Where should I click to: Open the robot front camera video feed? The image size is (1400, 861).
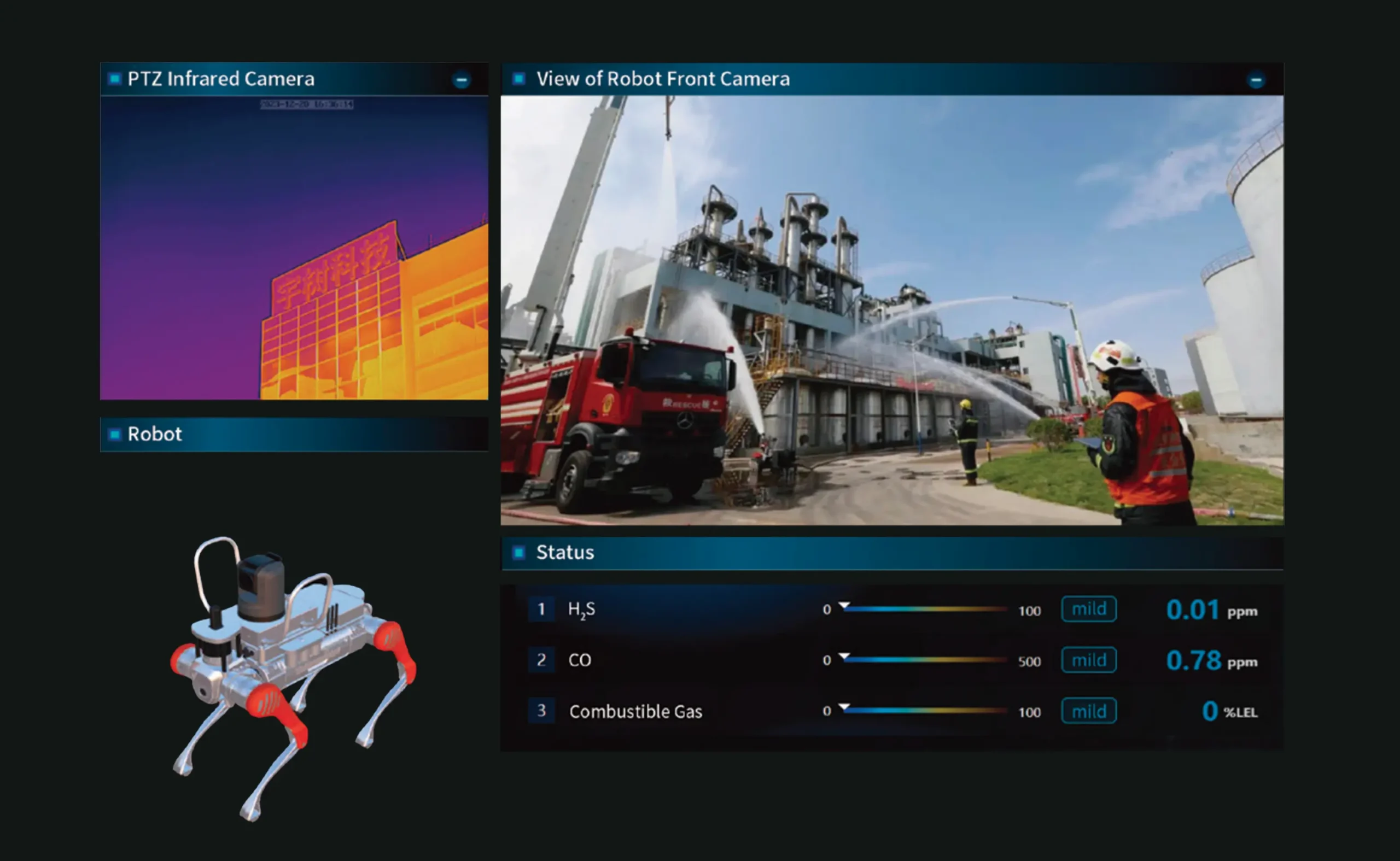pyautogui.click(x=892, y=311)
